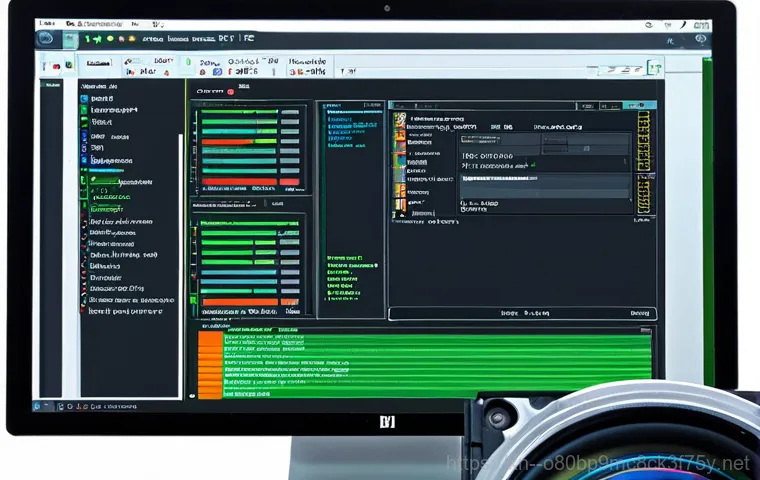
Task: Click the Windows Start button on the taskbar
Action: pyautogui.click(x=39, y=407)
